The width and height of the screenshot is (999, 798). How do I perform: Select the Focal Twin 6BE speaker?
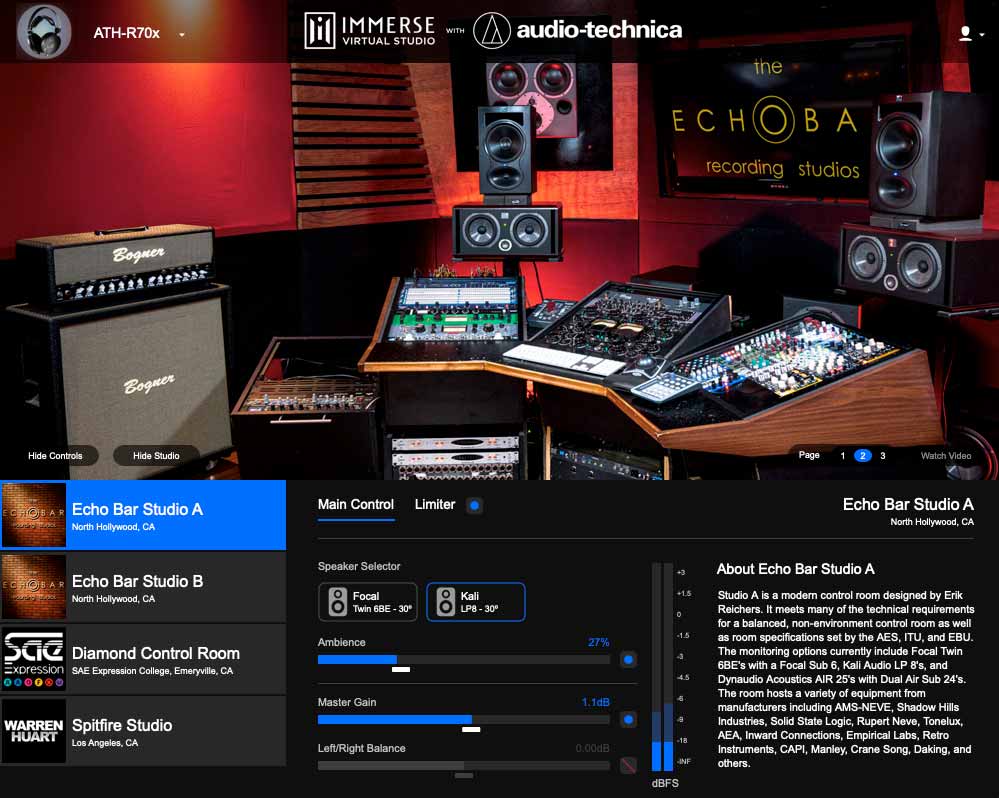[x=368, y=601]
